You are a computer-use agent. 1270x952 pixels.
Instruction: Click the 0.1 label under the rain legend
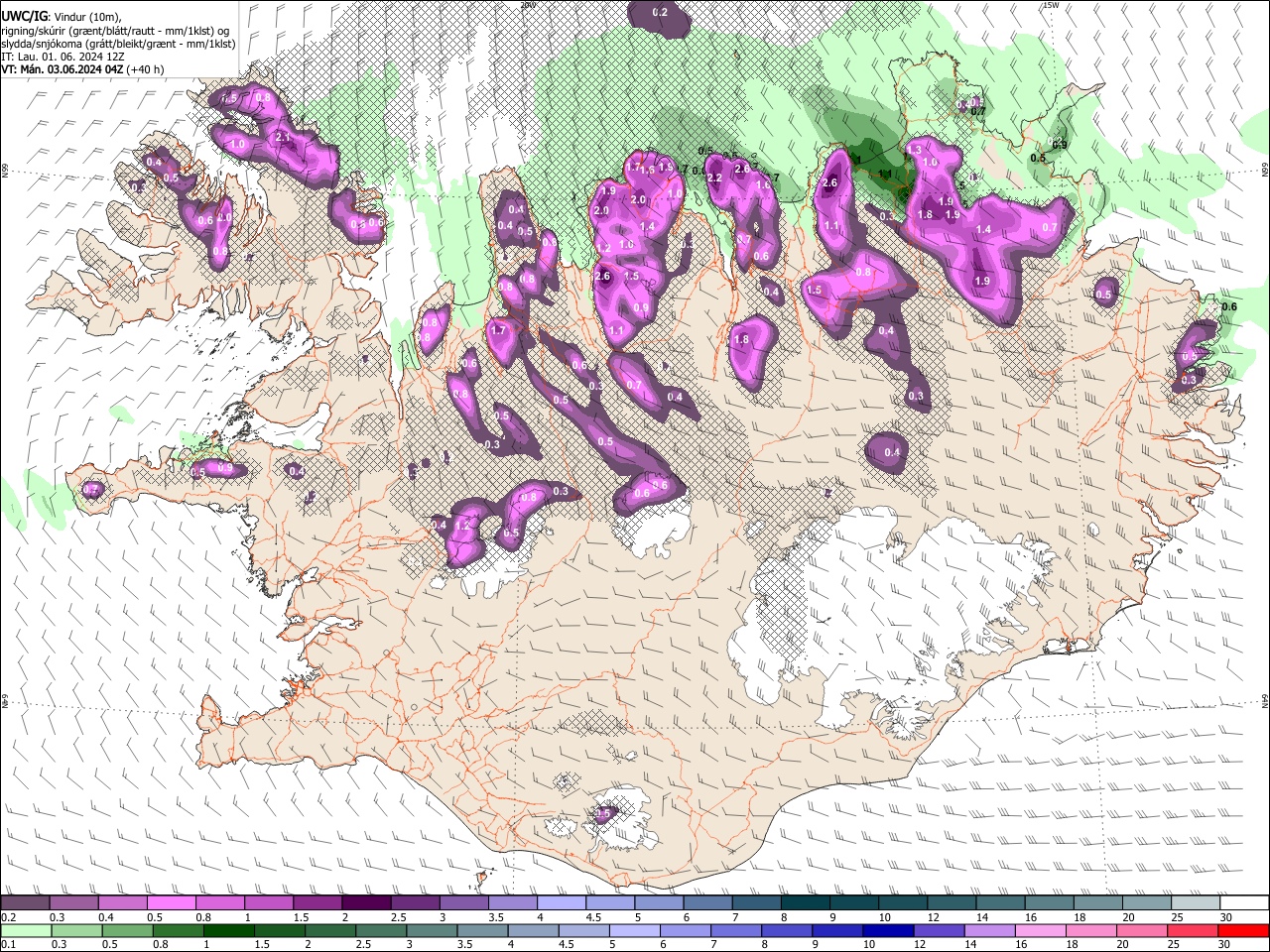6,945
